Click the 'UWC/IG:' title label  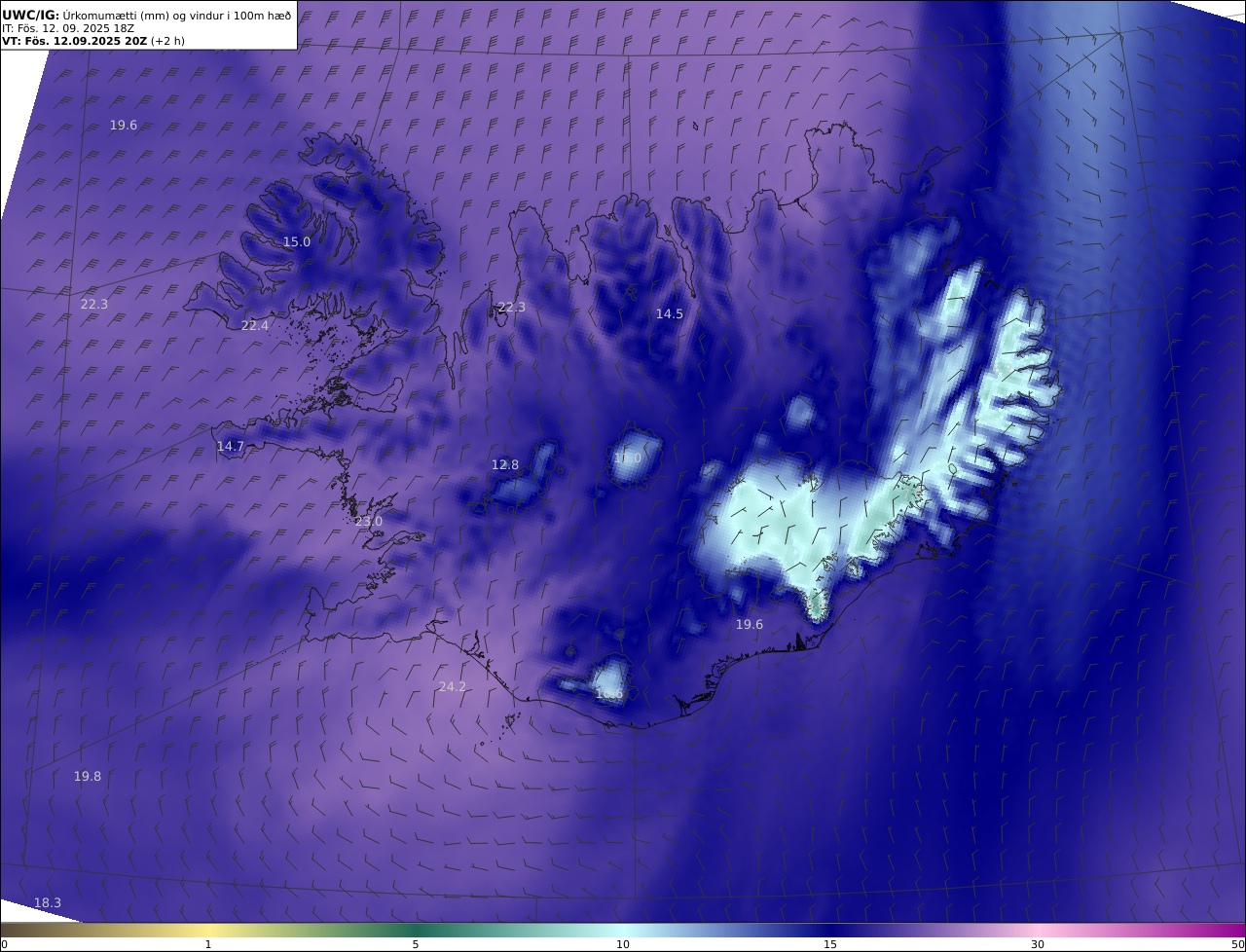pyautogui.click(x=31, y=15)
